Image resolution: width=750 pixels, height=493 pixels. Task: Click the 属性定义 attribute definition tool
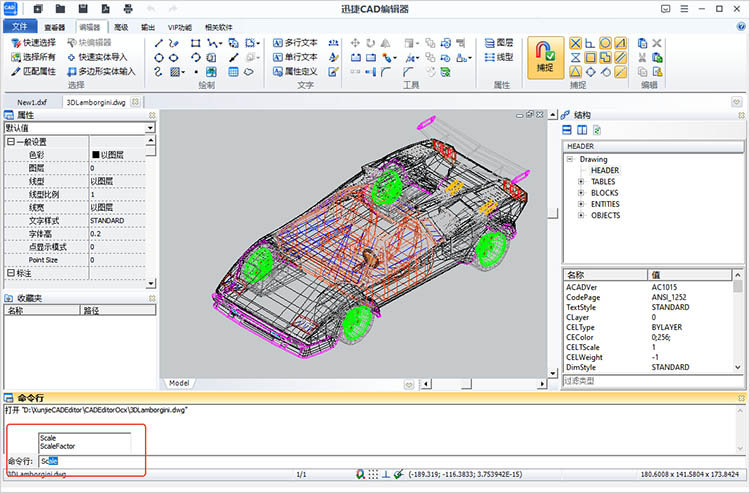pos(300,72)
